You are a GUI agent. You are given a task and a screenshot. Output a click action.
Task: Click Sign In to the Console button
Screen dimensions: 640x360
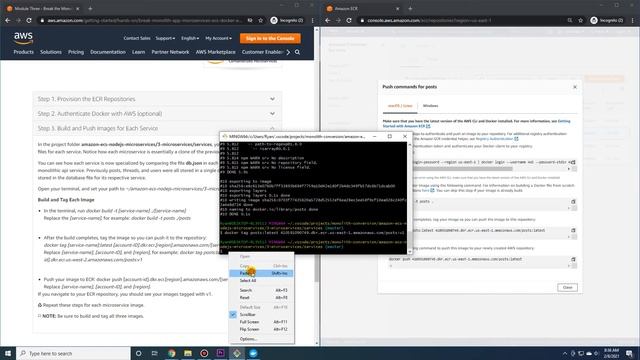click(x=270, y=38)
